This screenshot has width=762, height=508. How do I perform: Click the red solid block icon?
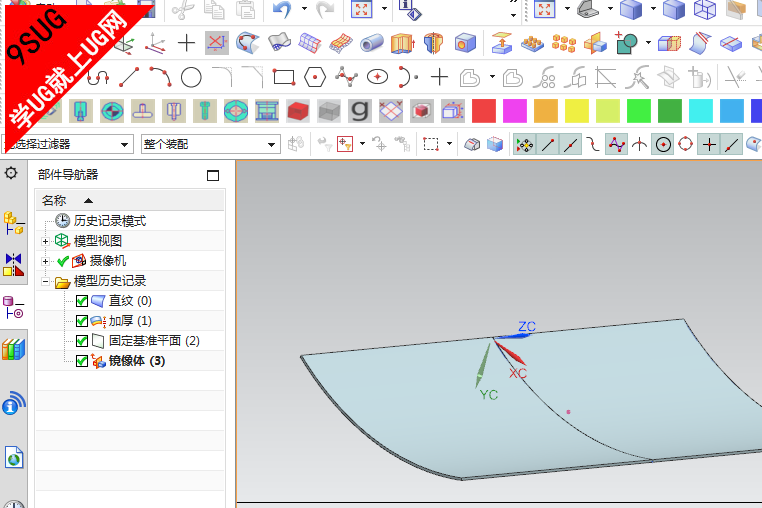298,111
